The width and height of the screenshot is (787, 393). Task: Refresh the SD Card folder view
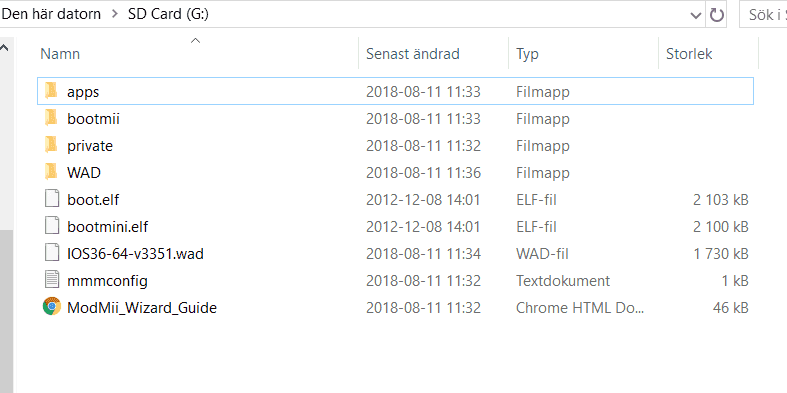tap(717, 15)
